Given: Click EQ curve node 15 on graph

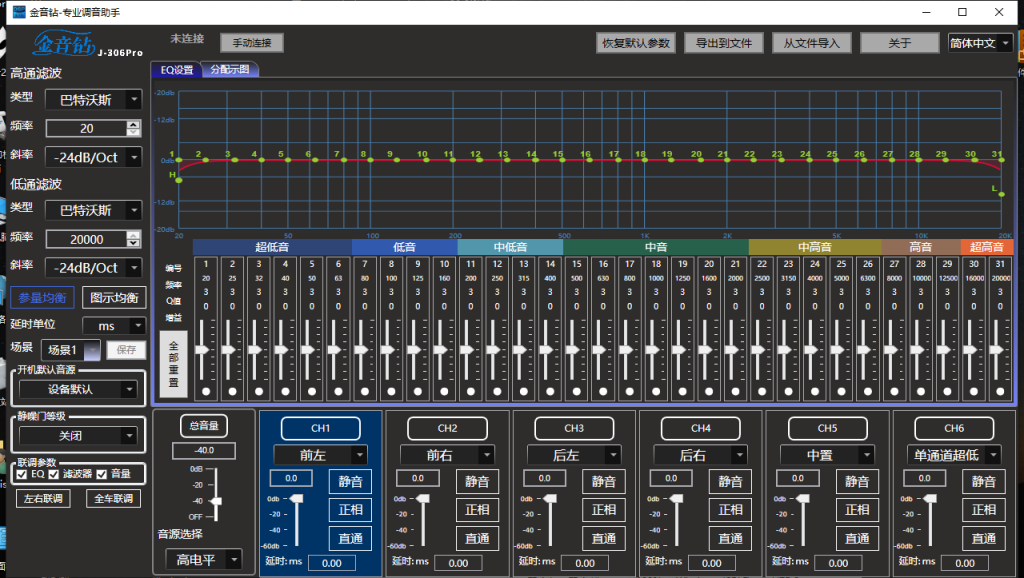Looking at the screenshot, I should coord(562,160).
